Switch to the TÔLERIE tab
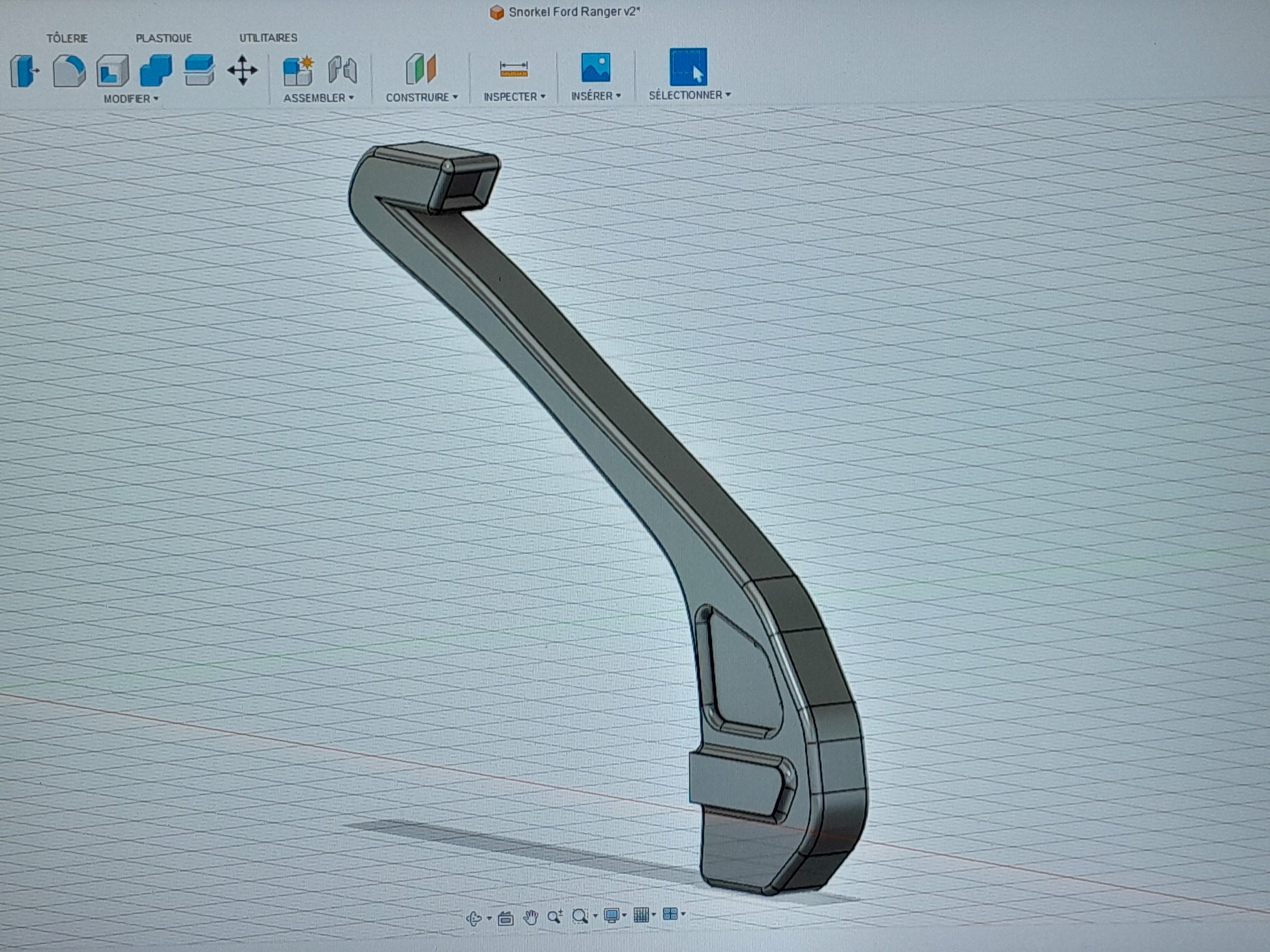Image resolution: width=1270 pixels, height=952 pixels. pos(67,39)
